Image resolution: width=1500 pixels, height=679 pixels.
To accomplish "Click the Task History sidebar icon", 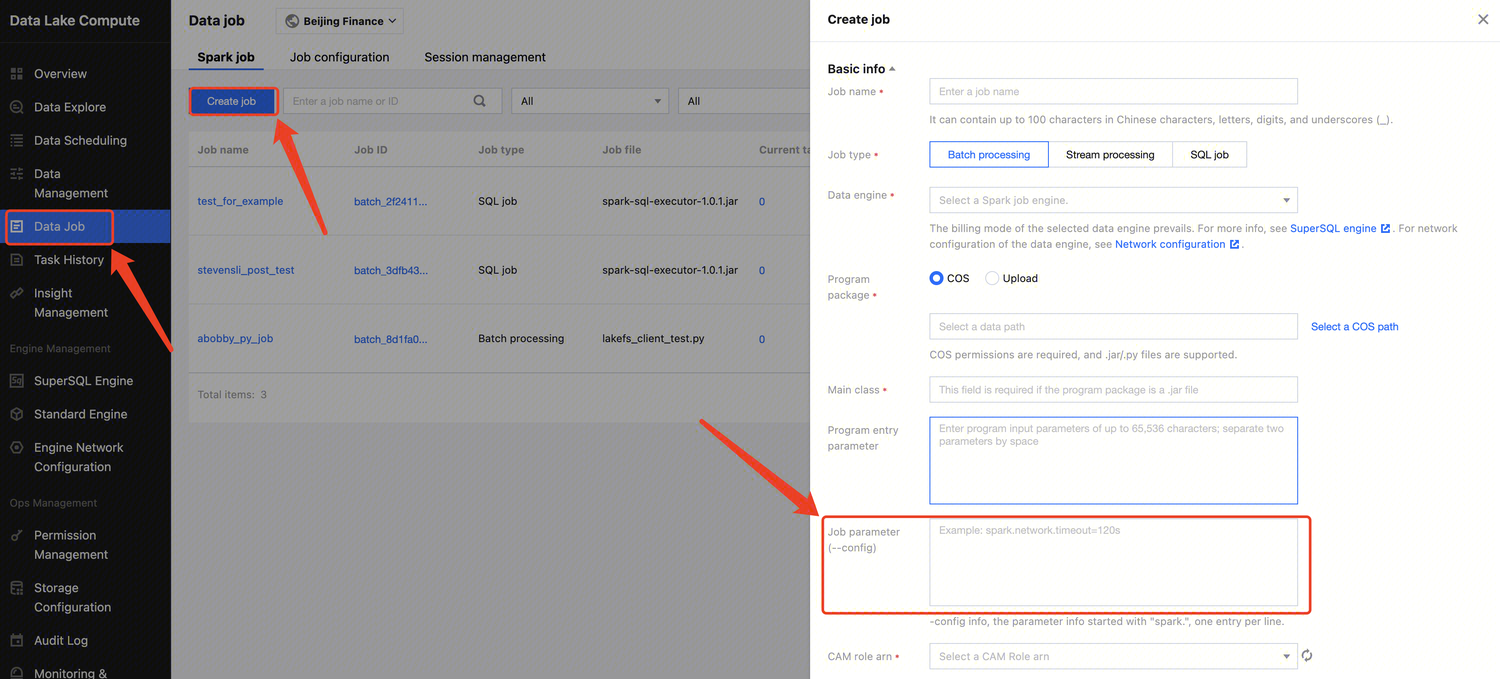I will pos(16,260).
